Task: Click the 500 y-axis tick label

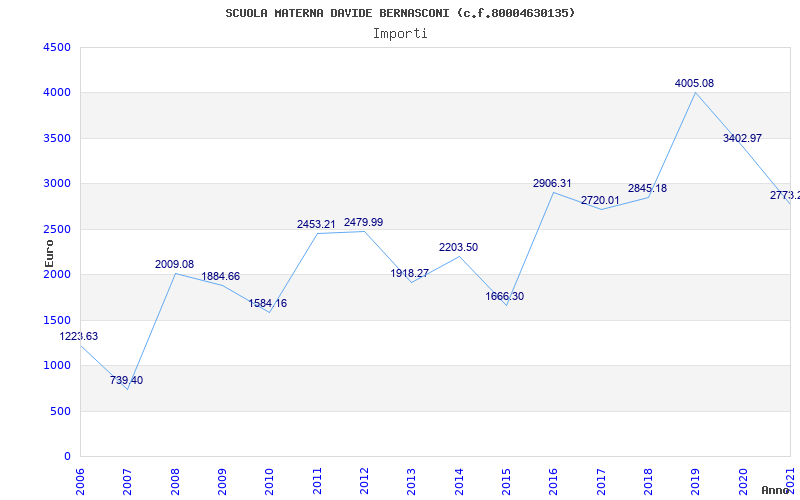Action: 61,411
